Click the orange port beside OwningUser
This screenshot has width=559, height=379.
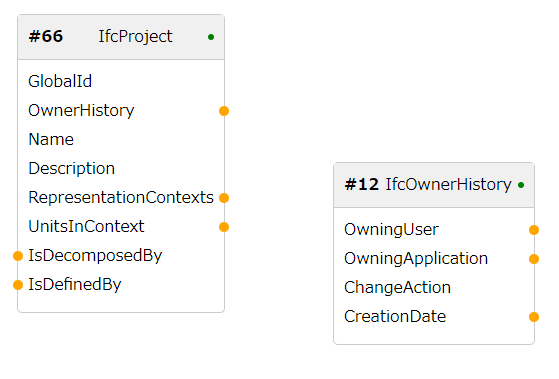click(534, 230)
